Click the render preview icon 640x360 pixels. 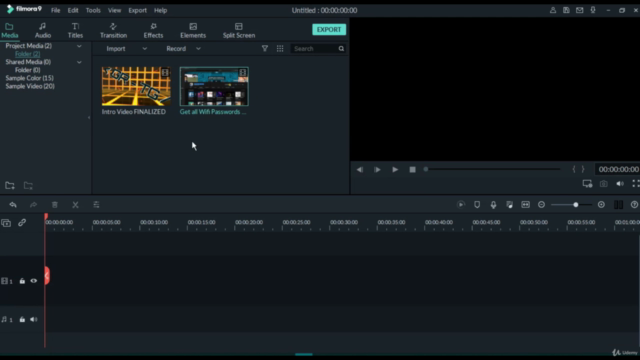461,204
